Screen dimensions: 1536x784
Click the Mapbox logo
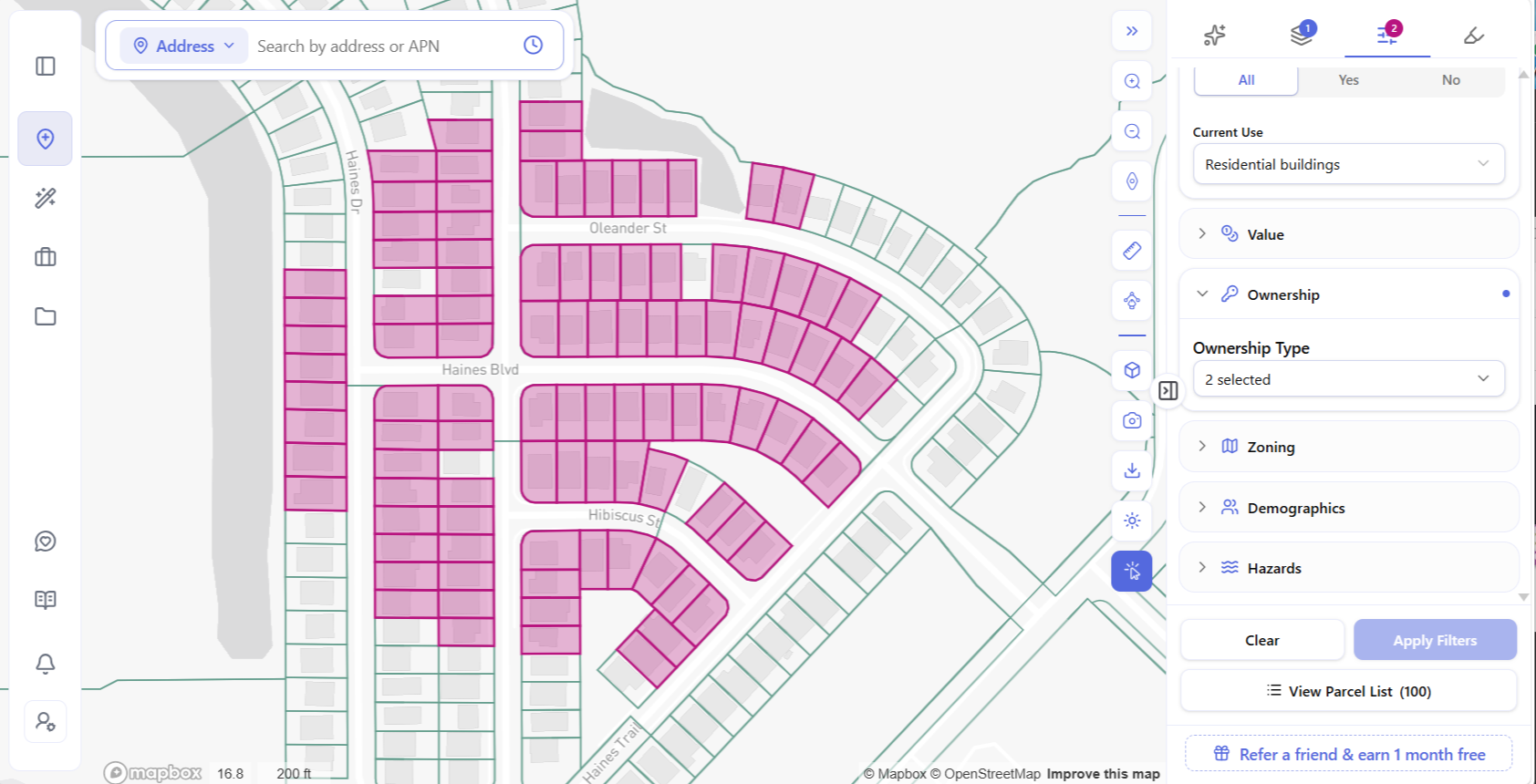[x=152, y=773]
